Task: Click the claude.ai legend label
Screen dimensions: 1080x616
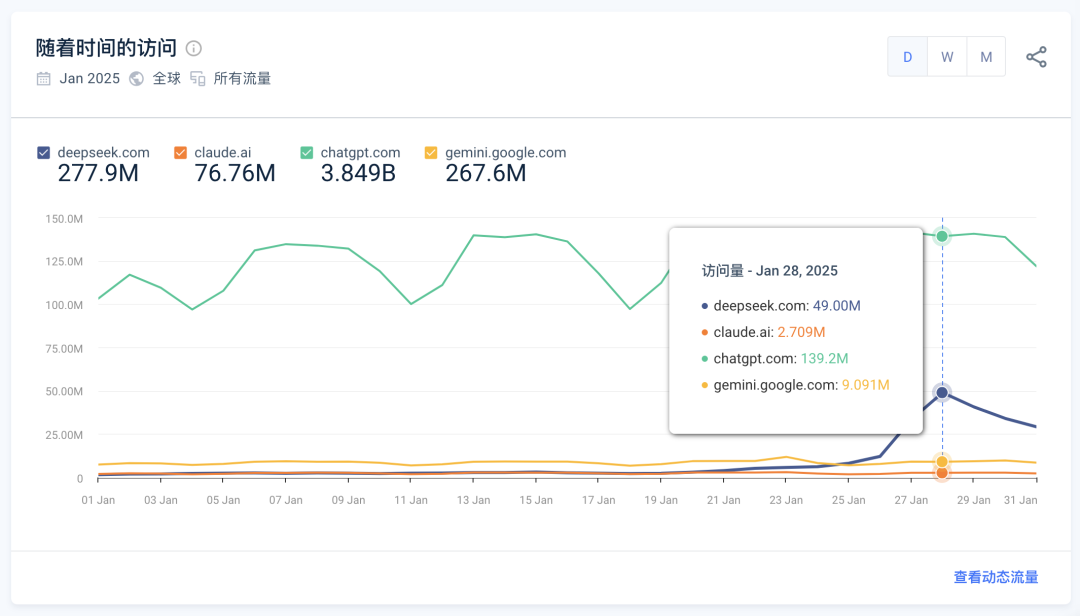Action: point(222,152)
